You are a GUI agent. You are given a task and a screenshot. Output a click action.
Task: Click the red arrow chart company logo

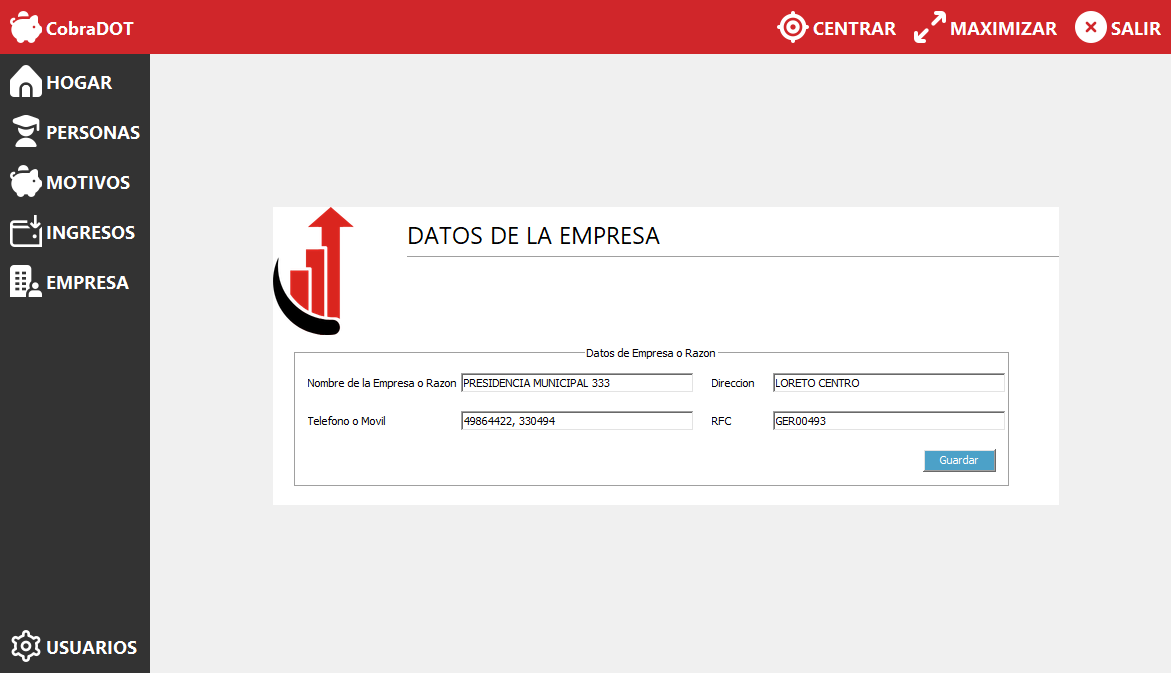[x=314, y=270]
